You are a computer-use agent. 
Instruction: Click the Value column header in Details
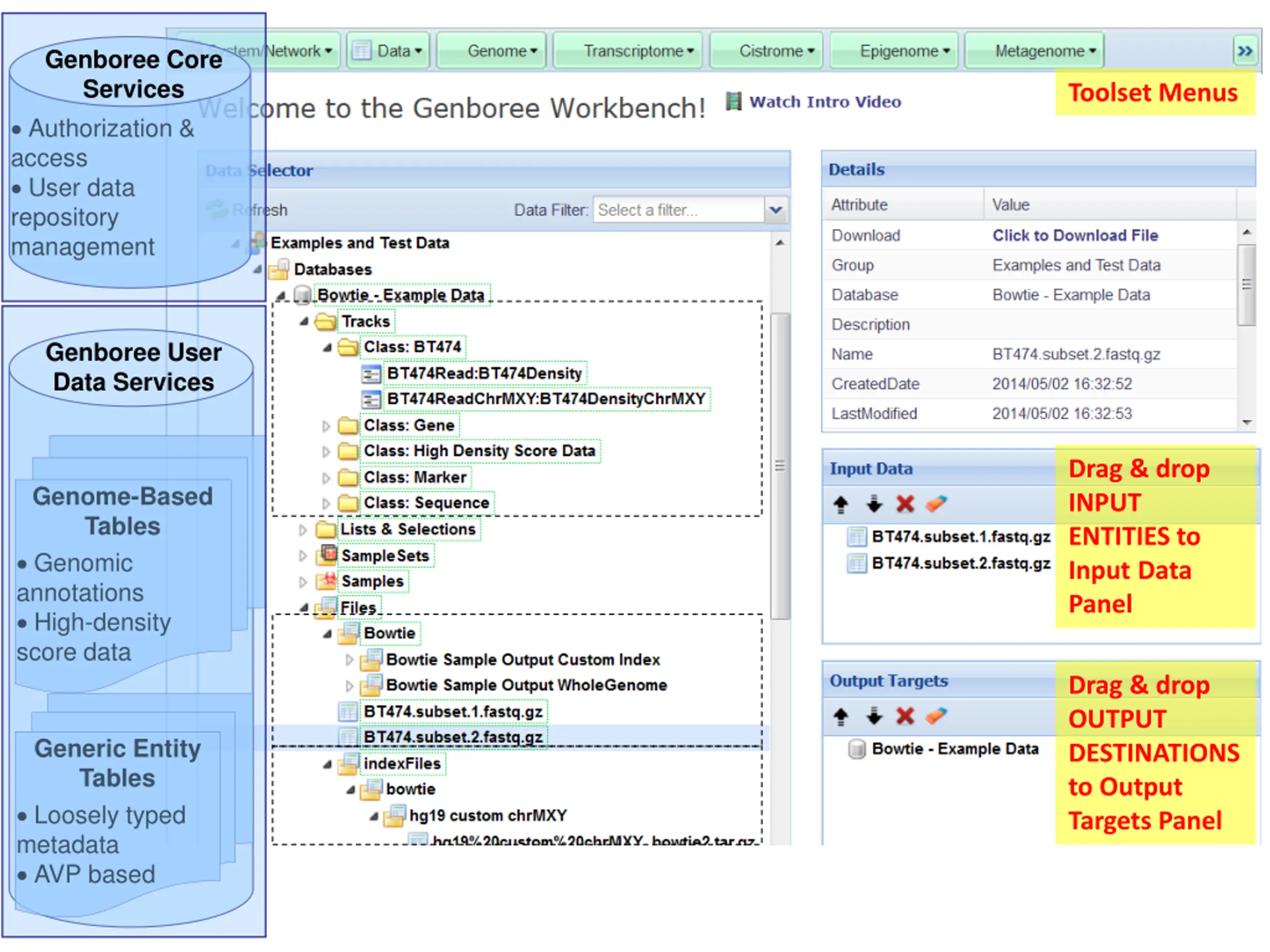1110,205
